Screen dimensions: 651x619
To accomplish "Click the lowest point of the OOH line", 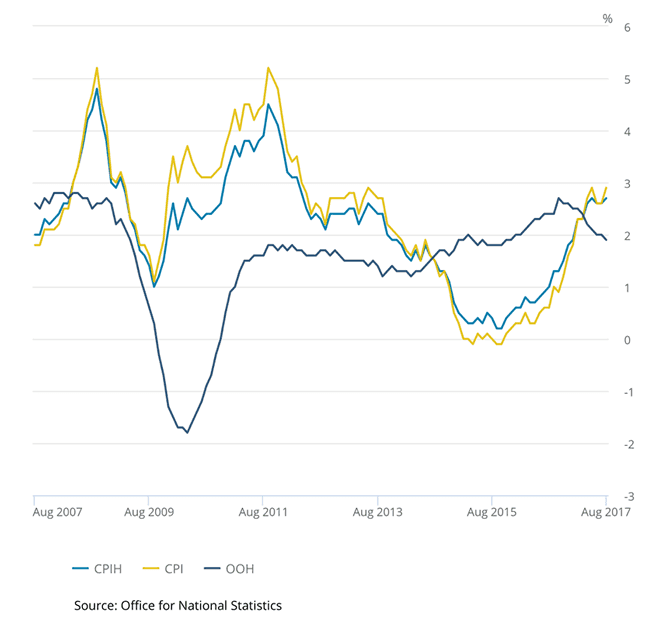I will pyautogui.click(x=187, y=432).
